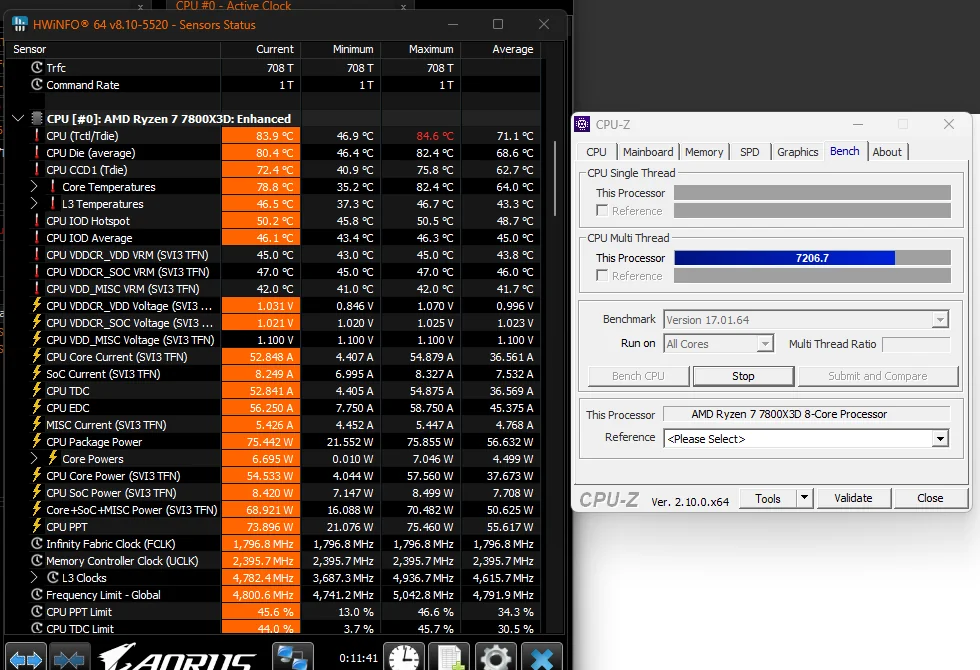Switch to the SPD tab in CPU-Z
Screen dimensions: 980x670
click(749, 152)
